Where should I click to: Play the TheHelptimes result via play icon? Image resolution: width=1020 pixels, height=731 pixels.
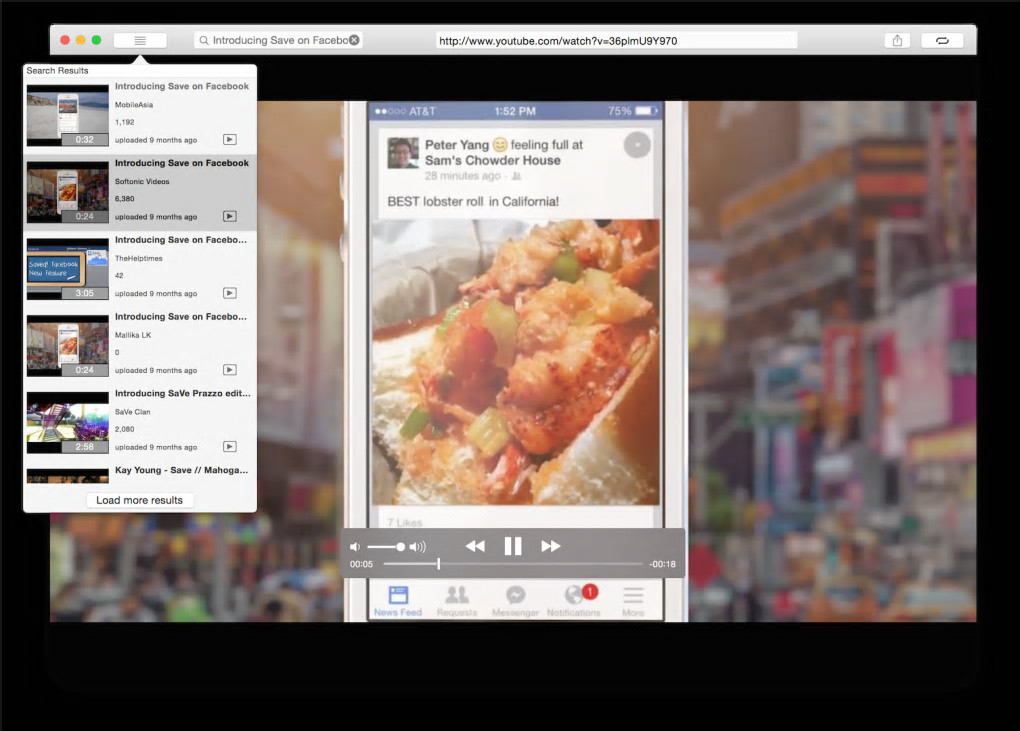(x=230, y=293)
